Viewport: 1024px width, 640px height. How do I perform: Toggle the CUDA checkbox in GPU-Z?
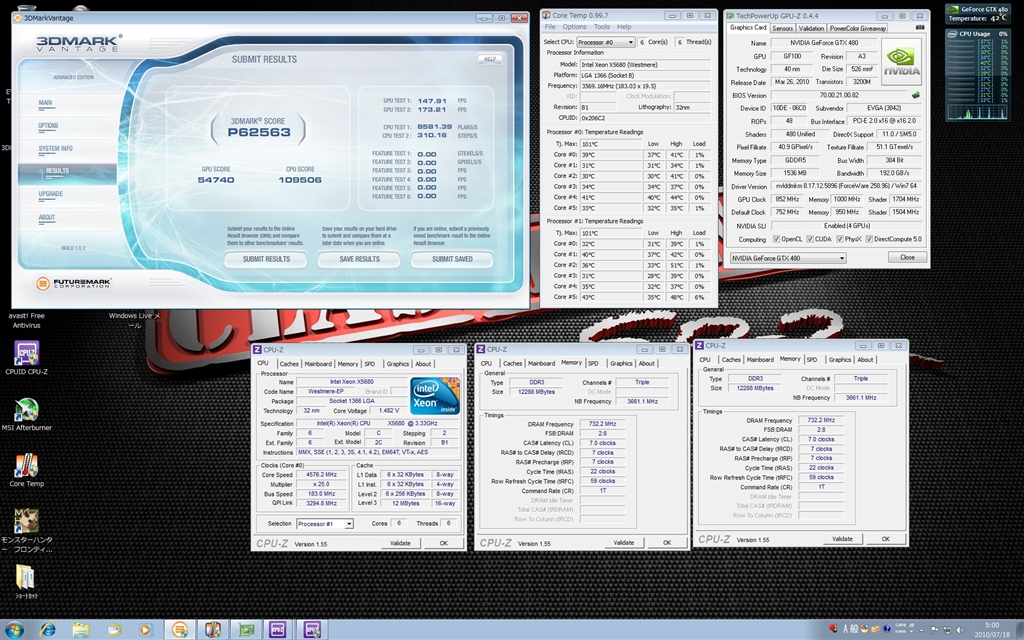click(810, 240)
